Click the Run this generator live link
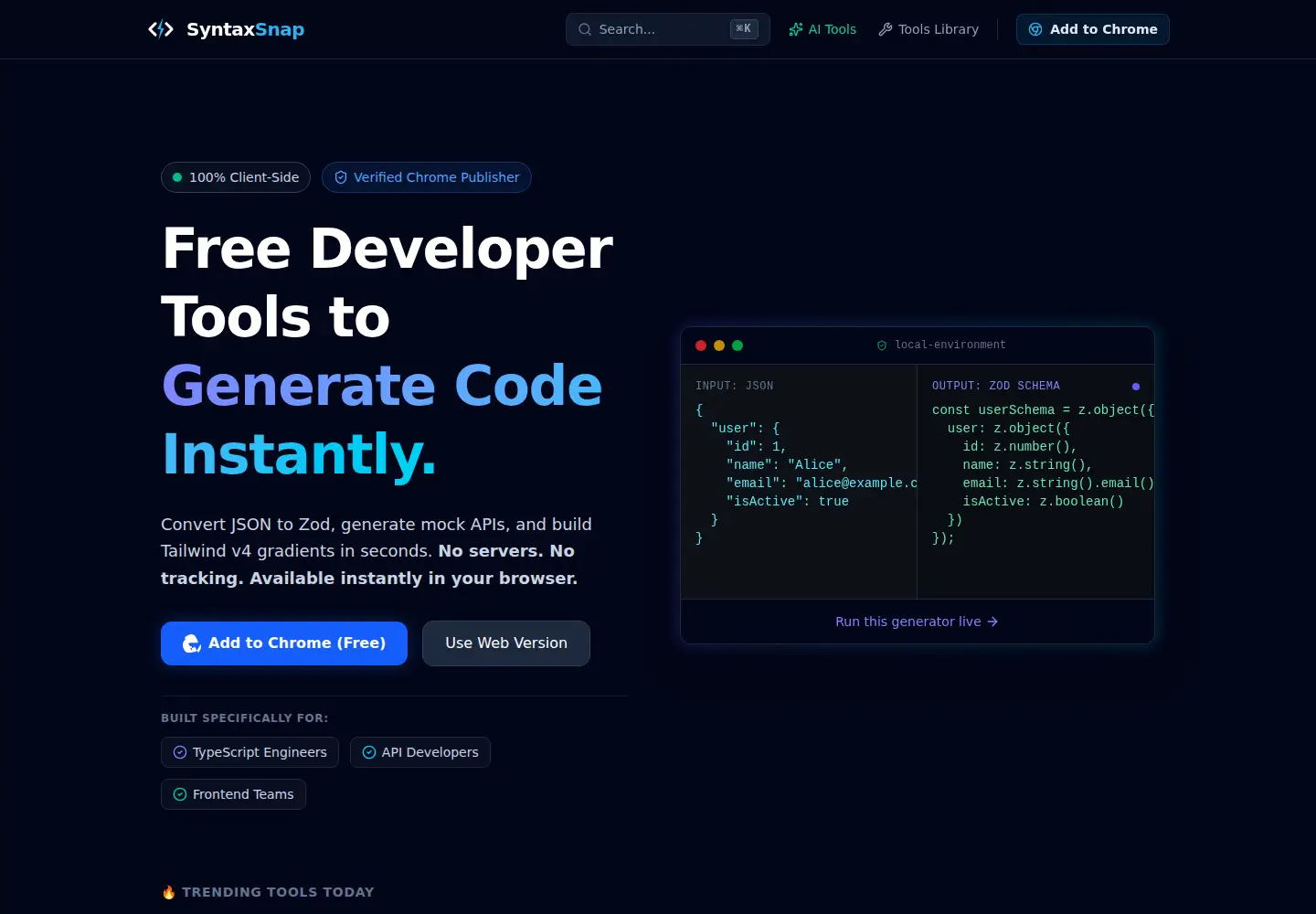This screenshot has height=914, width=1316. (x=917, y=622)
